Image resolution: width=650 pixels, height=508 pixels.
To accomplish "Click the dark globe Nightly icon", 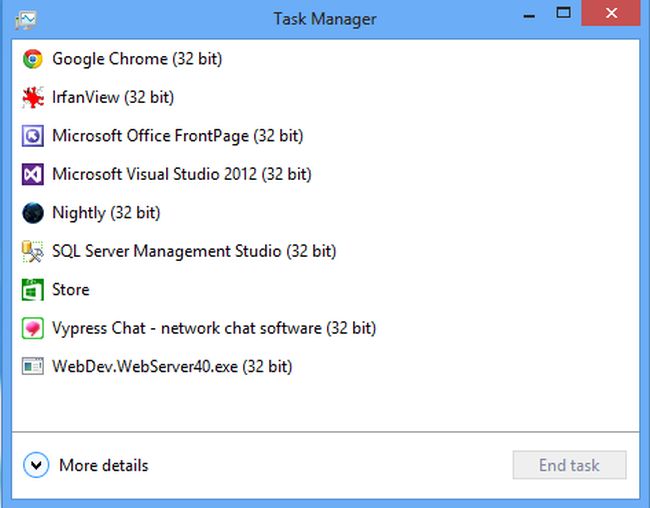I will [33, 213].
